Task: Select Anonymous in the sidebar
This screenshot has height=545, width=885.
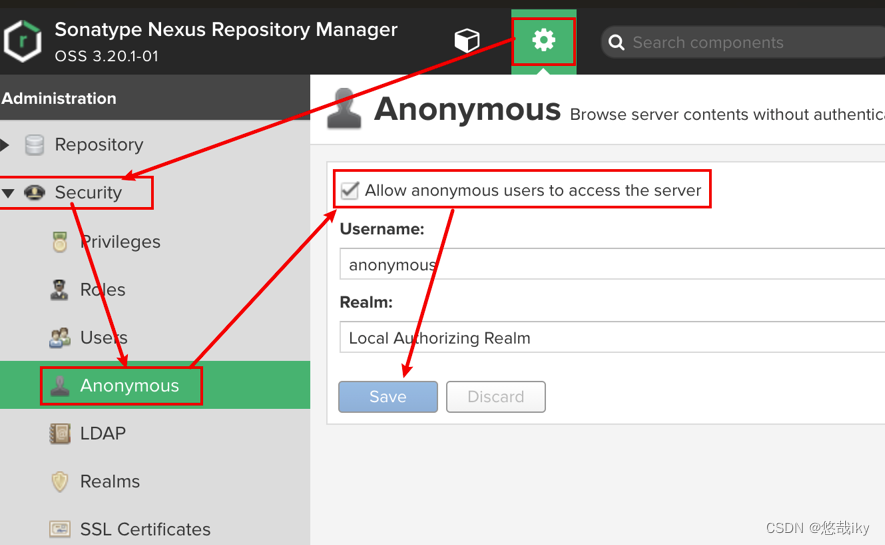Action: pos(129,385)
